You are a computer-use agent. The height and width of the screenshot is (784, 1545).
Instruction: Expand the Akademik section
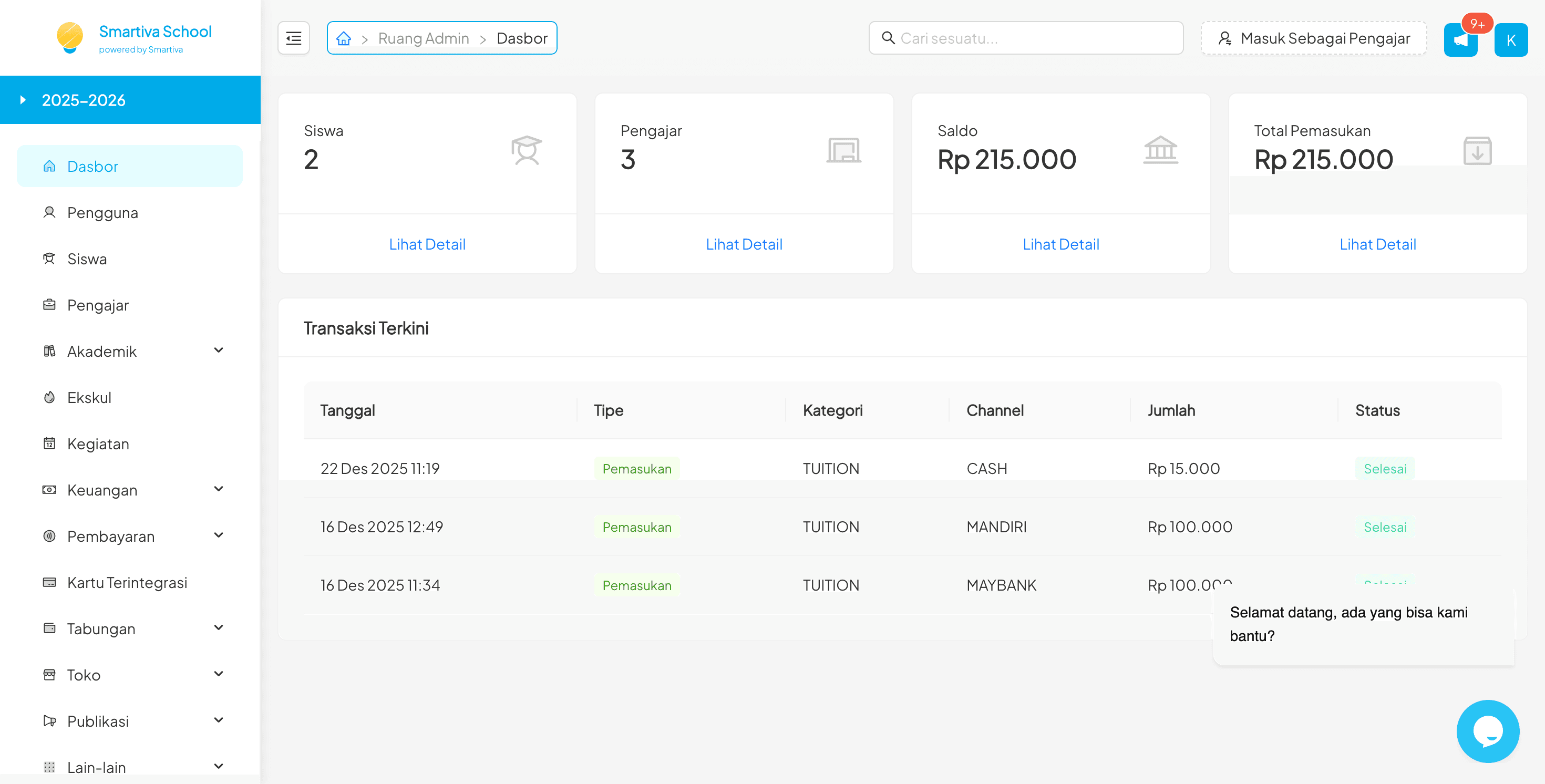click(x=218, y=350)
